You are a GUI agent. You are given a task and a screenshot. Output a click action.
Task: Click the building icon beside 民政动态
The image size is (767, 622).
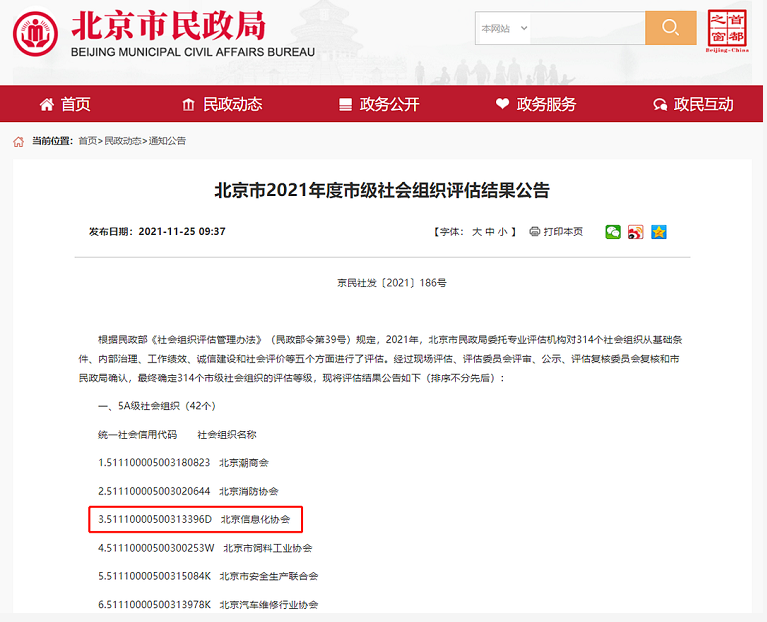point(188,104)
